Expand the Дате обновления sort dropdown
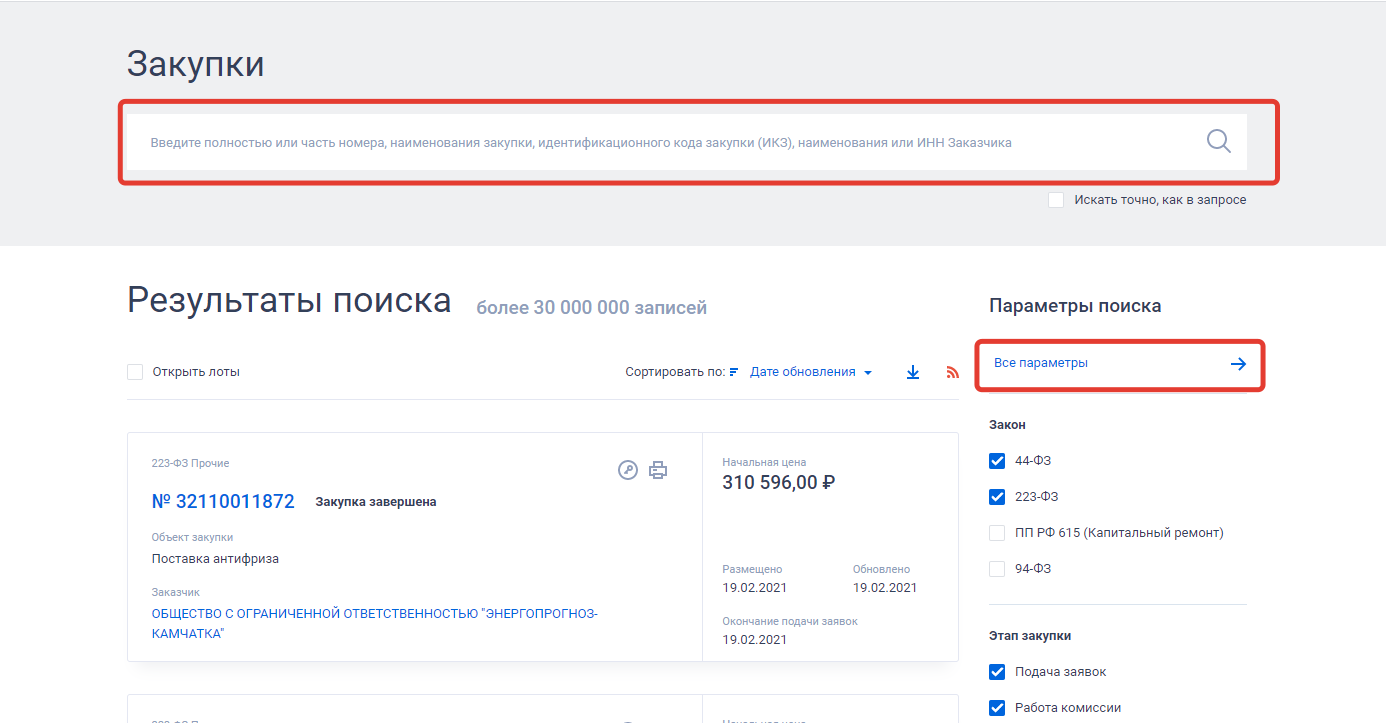 [x=810, y=372]
